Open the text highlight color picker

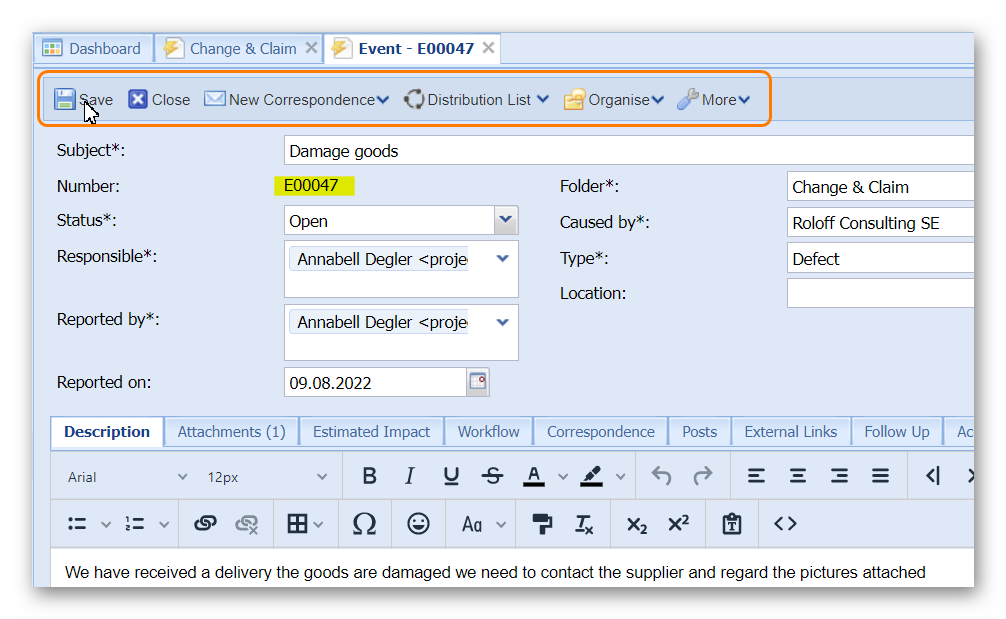tap(592, 476)
